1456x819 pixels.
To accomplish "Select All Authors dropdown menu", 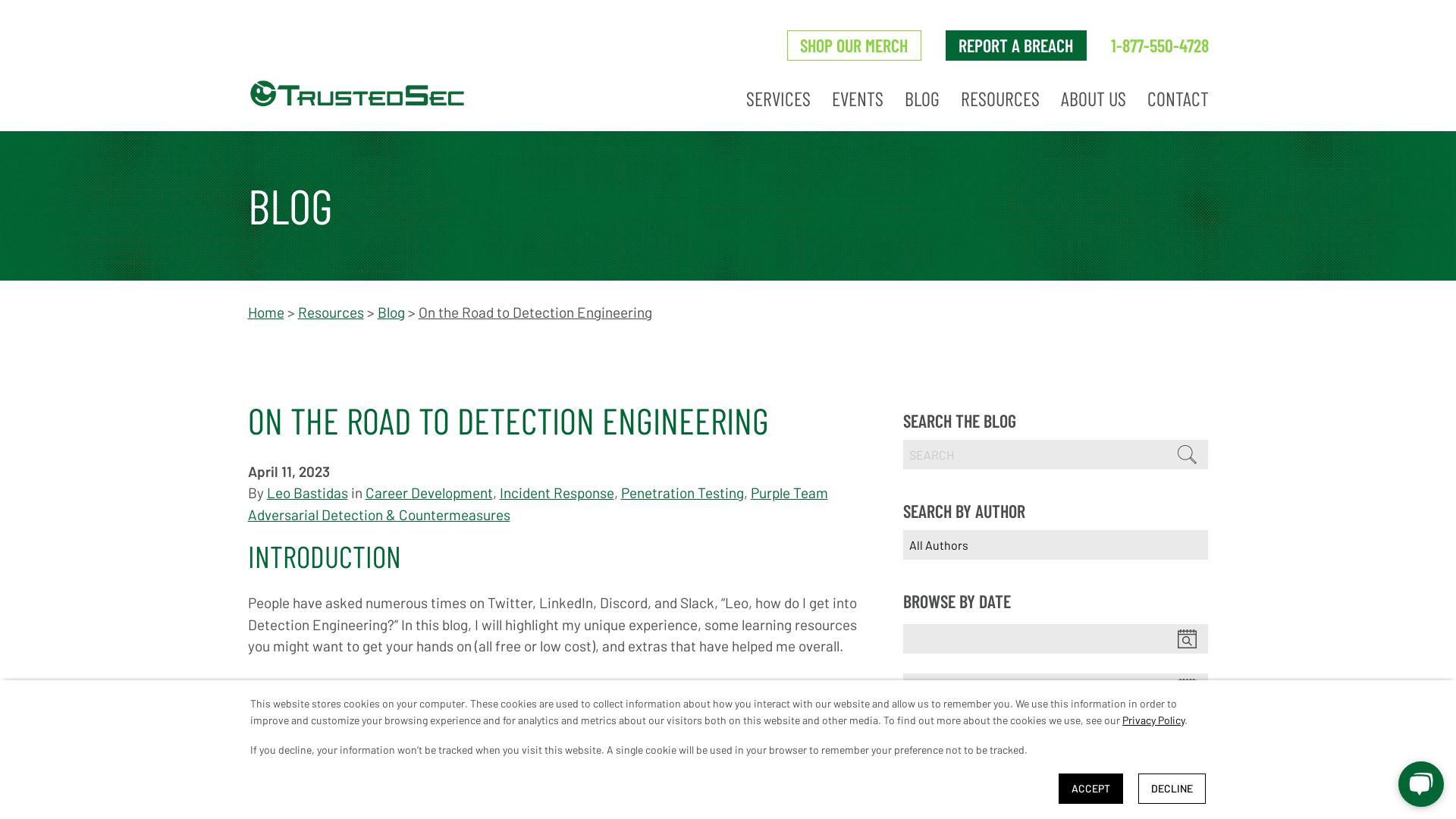I will 1055,544.
